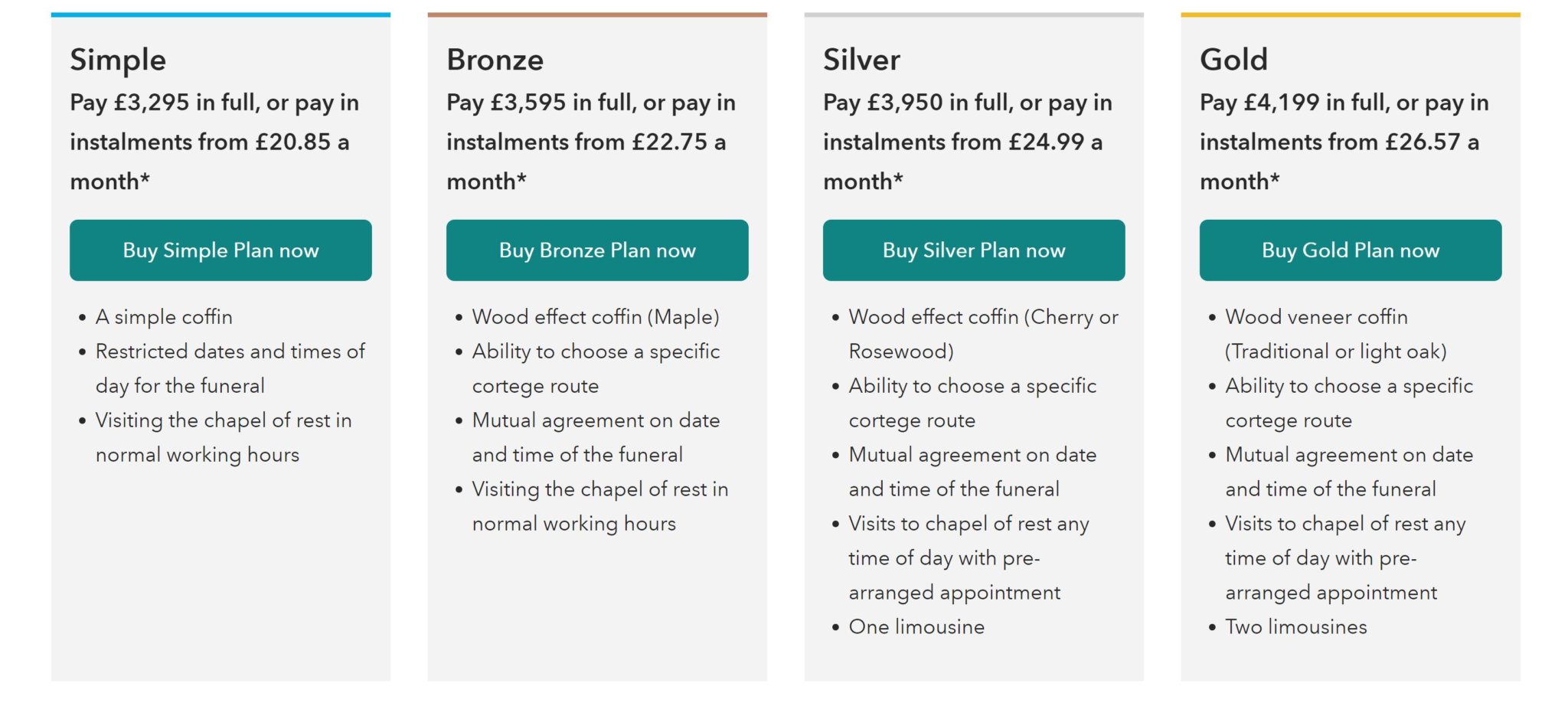The image size is (1568, 703).
Task: Click the Buy Bronze Plan now button
Action: 596,250
